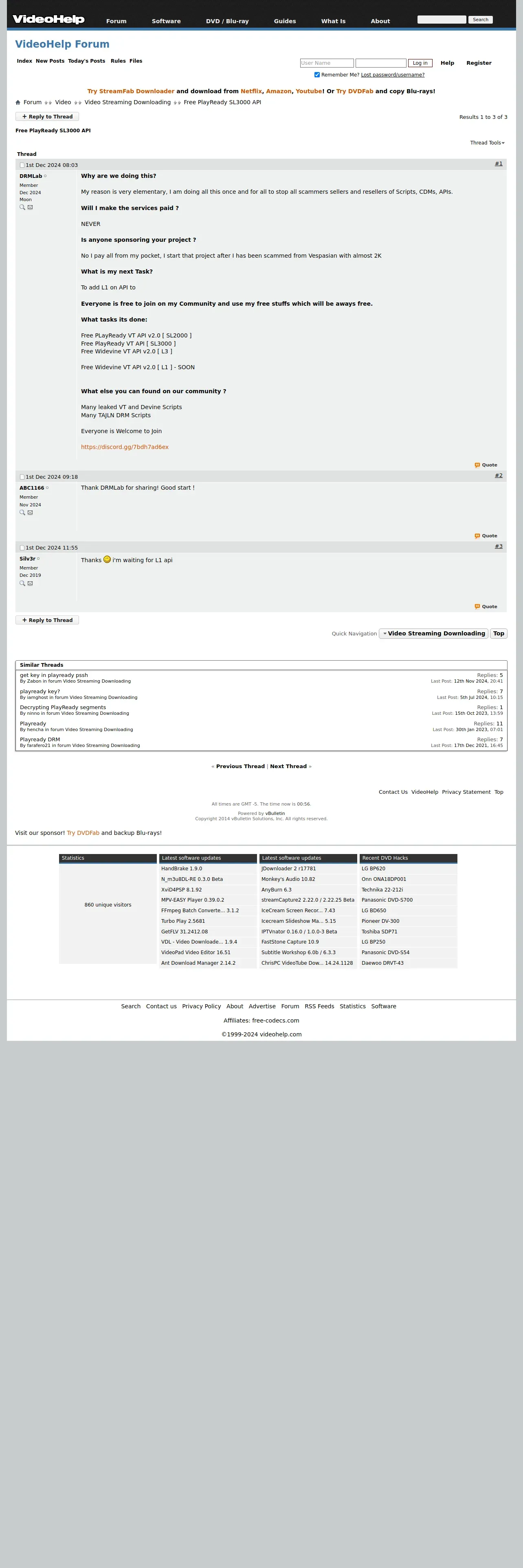Click DRMLab's search posts magnifier icon
The width and height of the screenshot is (523, 1568).
coord(22,208)
